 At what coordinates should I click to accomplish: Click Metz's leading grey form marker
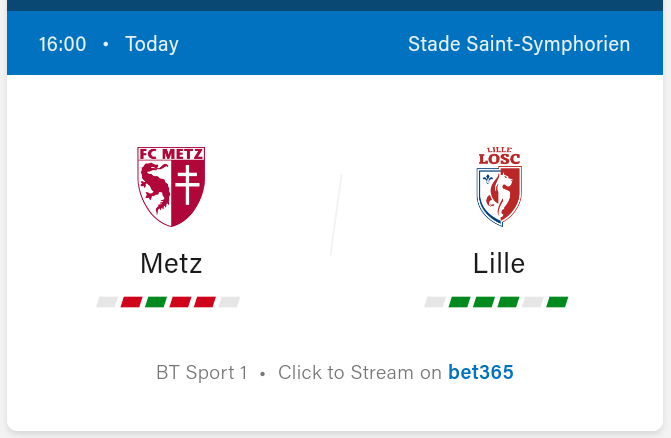pos(107,302)
